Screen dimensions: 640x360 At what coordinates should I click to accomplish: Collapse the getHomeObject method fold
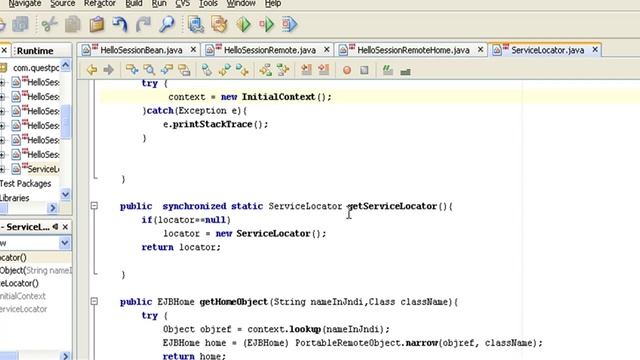tap(94, 302)
